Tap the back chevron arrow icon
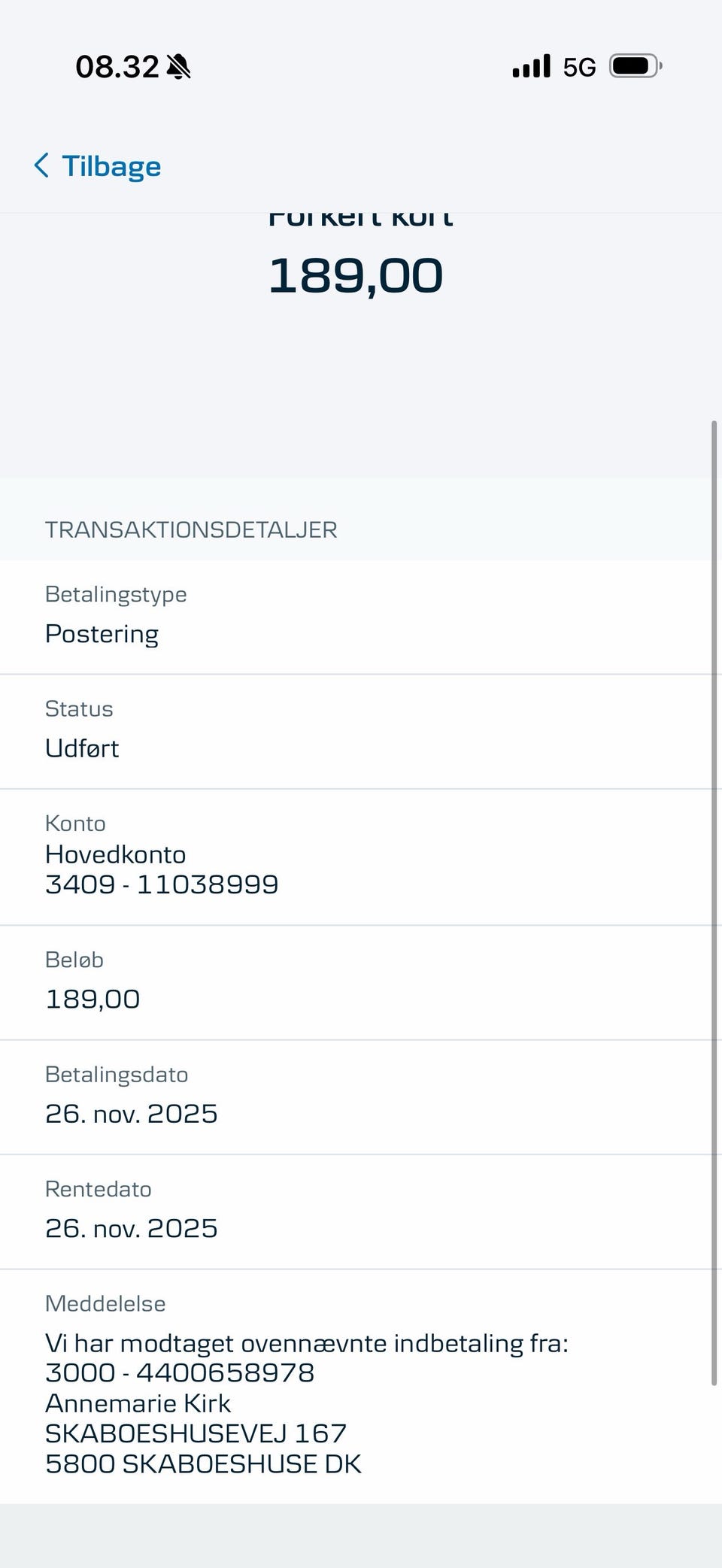This screenshot has width=722, height=1568. 42,165
